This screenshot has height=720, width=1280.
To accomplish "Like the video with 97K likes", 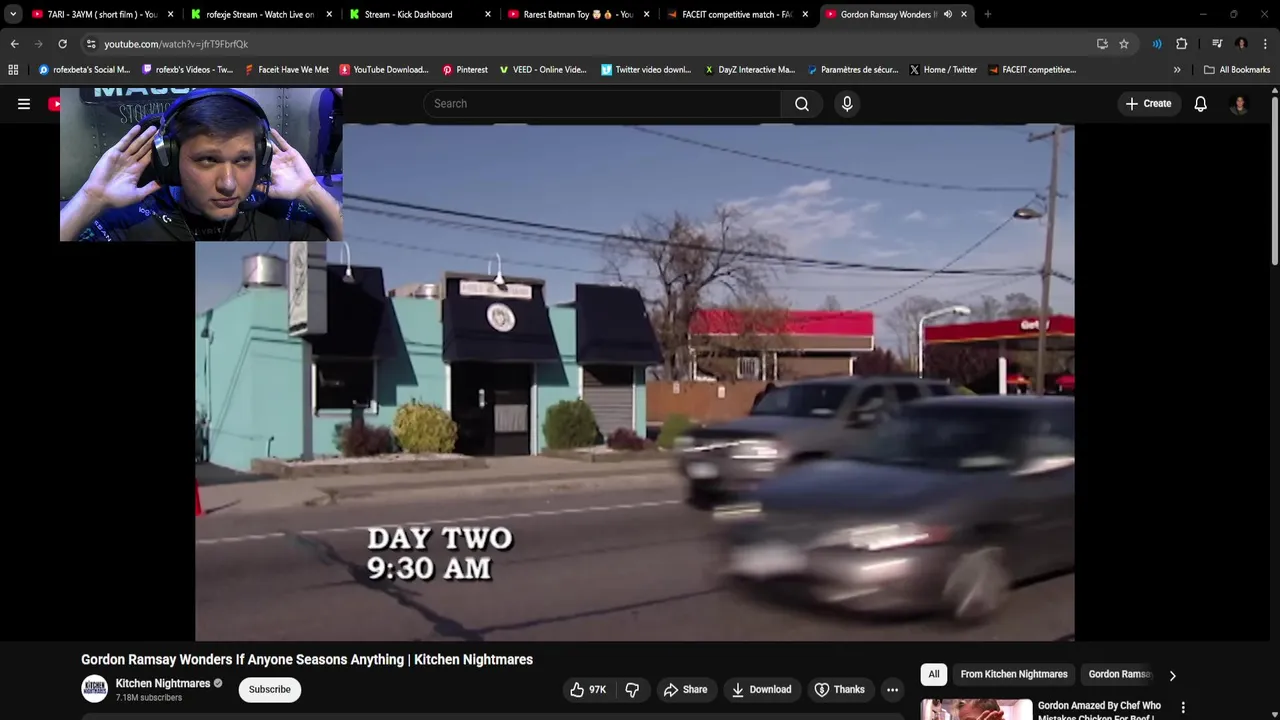I will [x=588, y=690].
